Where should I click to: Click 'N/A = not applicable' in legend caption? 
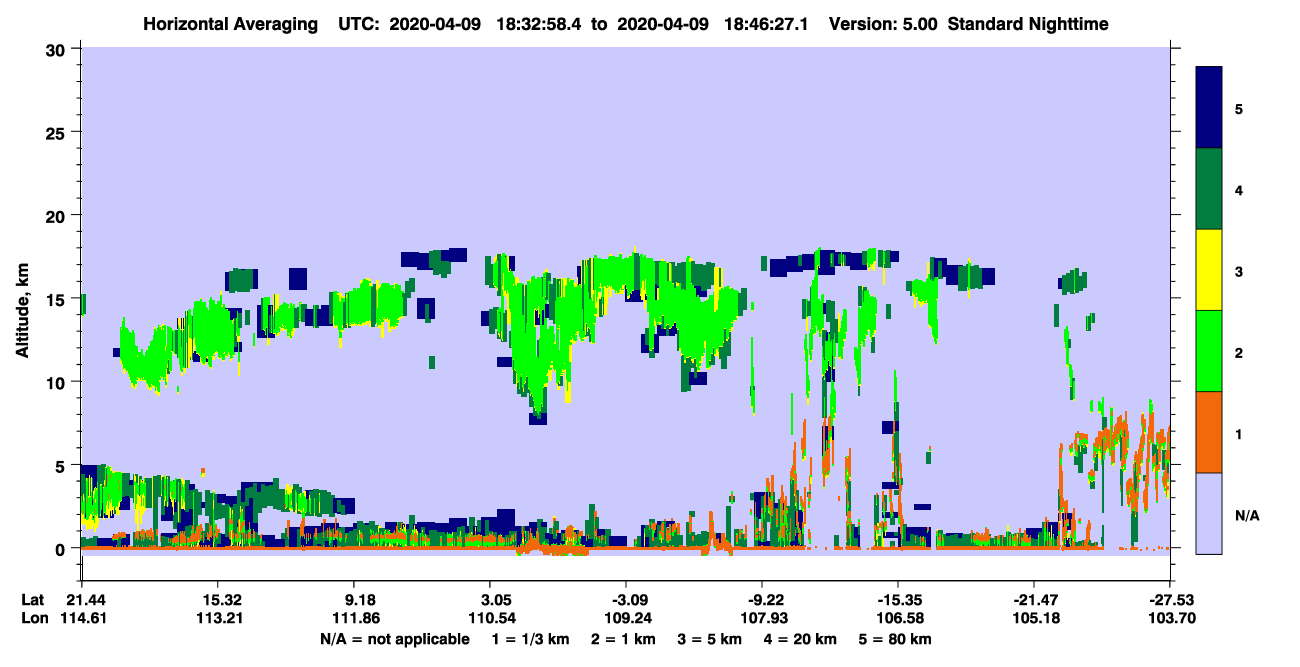[x=394, y=639]
